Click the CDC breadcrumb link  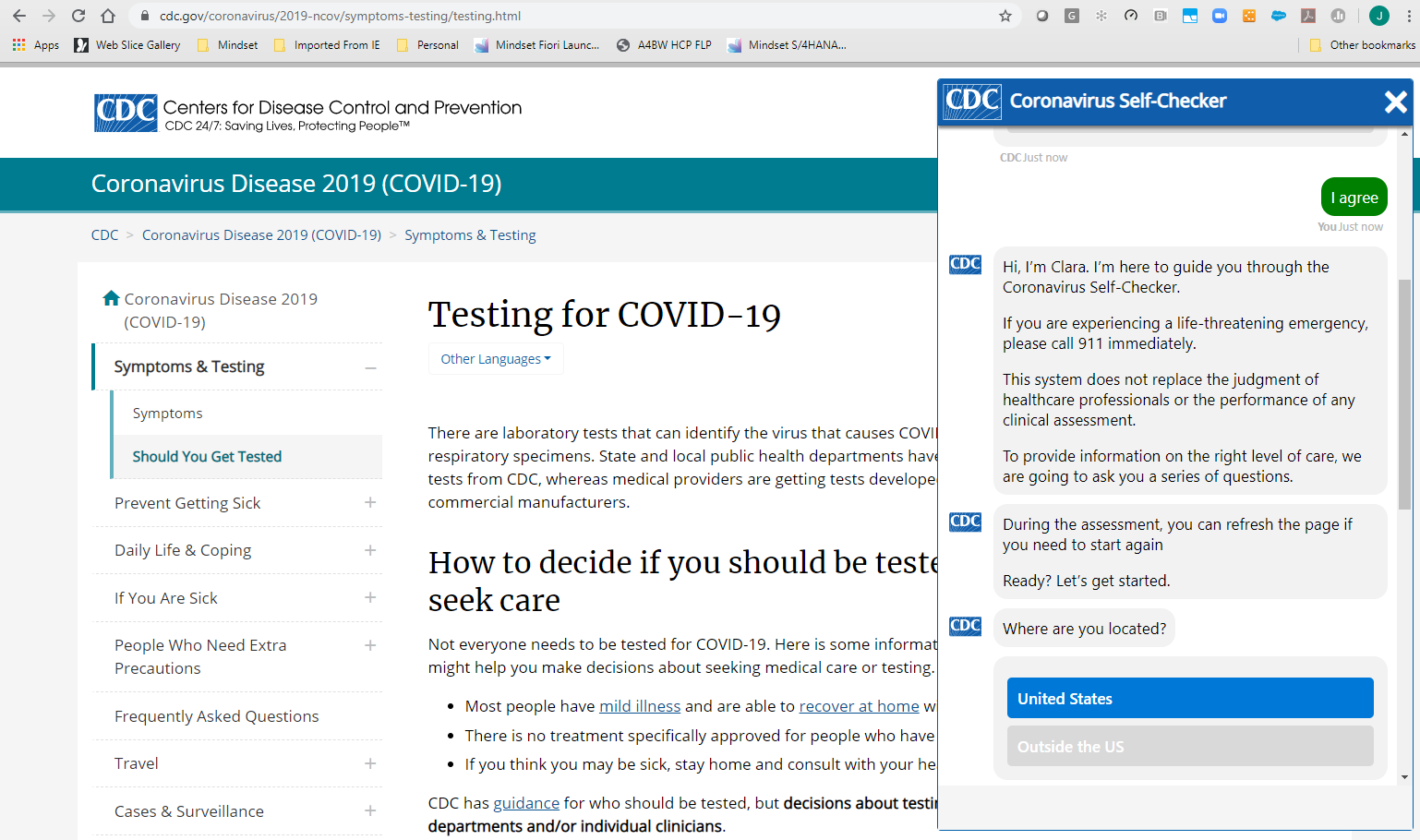[104, 235]
